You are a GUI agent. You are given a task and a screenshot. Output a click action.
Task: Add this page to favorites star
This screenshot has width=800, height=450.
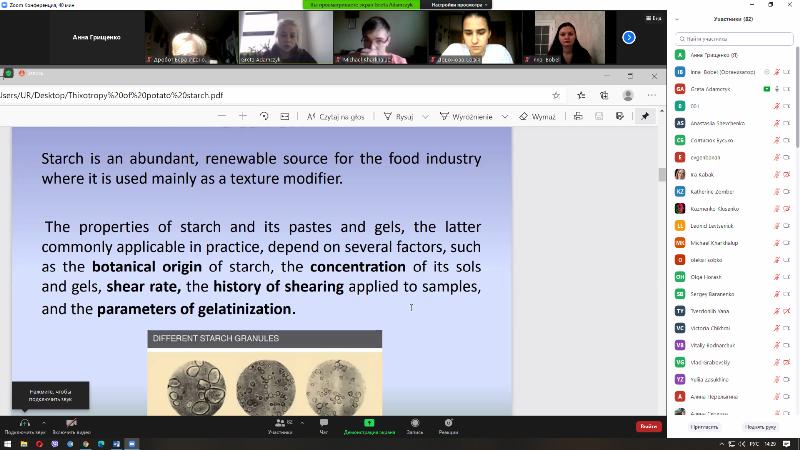tap(556, 95)
